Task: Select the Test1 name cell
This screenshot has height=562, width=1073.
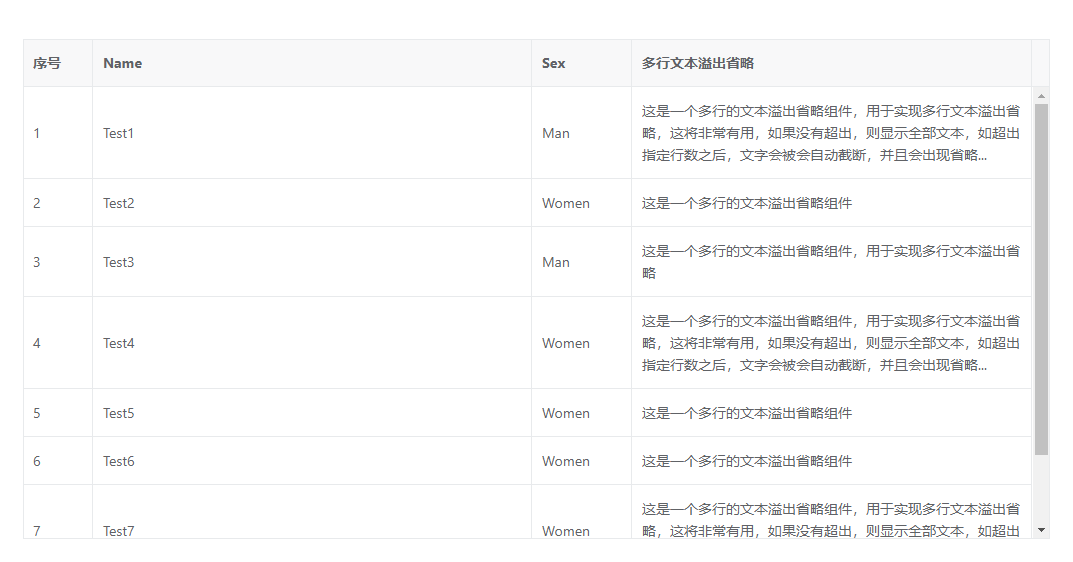Action: click(x=312, y=133)
